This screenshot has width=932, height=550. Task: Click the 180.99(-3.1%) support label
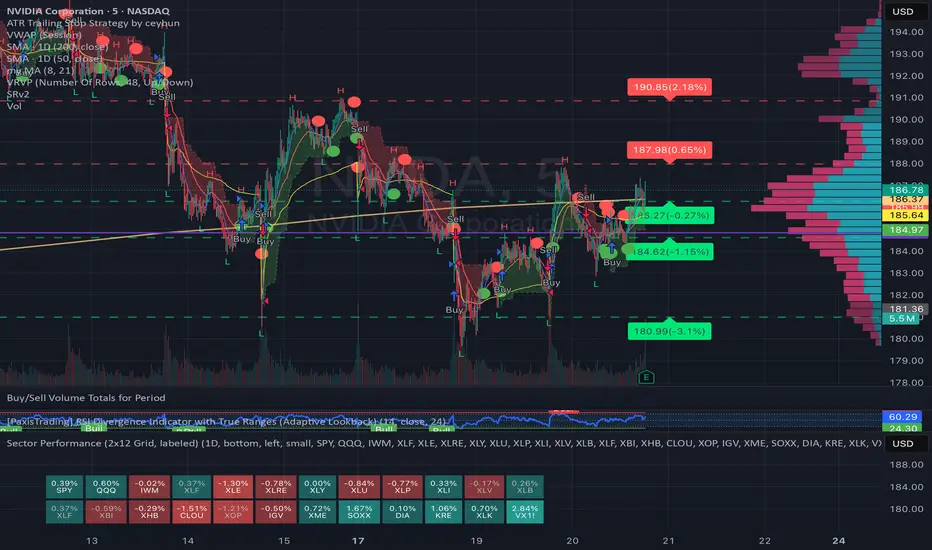[670, 331]
